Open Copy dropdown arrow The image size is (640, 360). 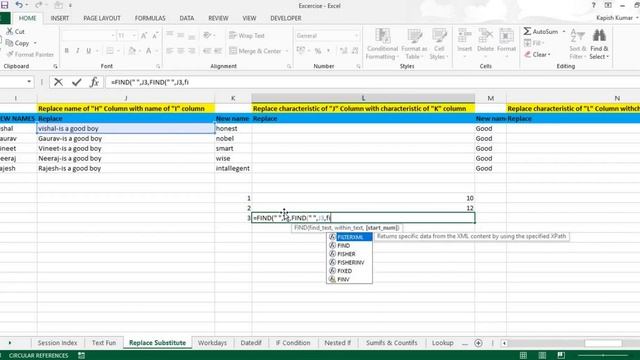(35, 43)
